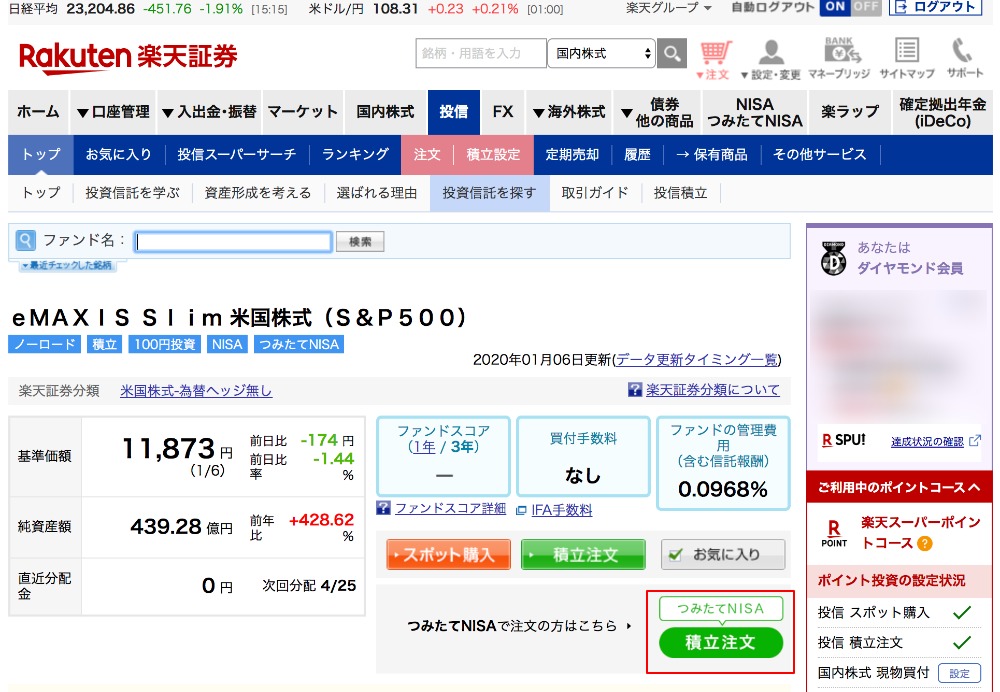Viewport: 1000px width, 692px height.
Task: Expand the 入出金・振替 menu
Action: click(x=209, y=112)
